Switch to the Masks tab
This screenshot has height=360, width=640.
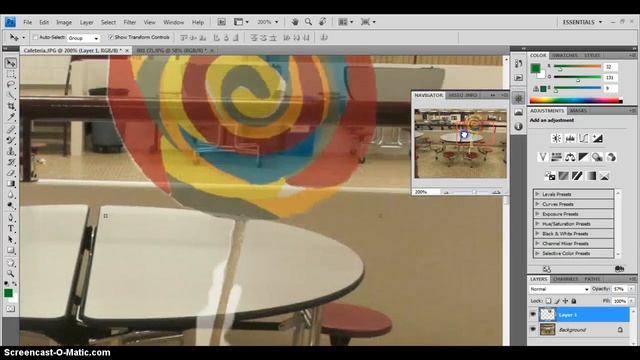(578, 111)
